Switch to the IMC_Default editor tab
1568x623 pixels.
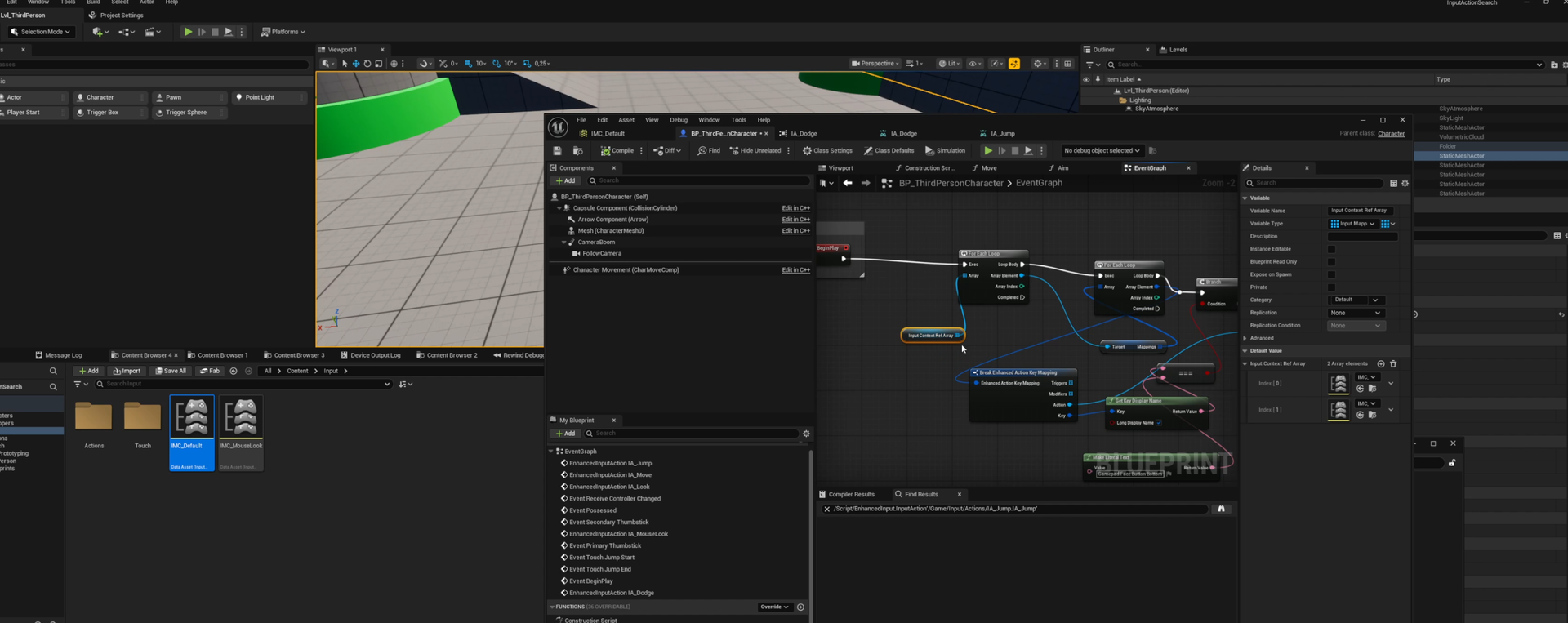tap(603, 133)
